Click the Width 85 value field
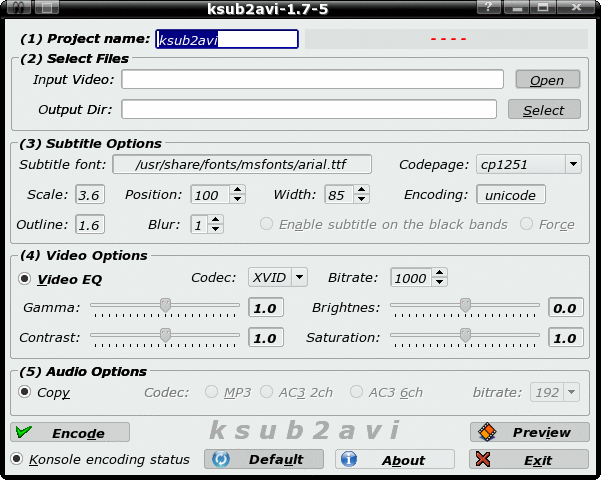The height and width of the screenshot is (480, 601). (x=339, y=194)
